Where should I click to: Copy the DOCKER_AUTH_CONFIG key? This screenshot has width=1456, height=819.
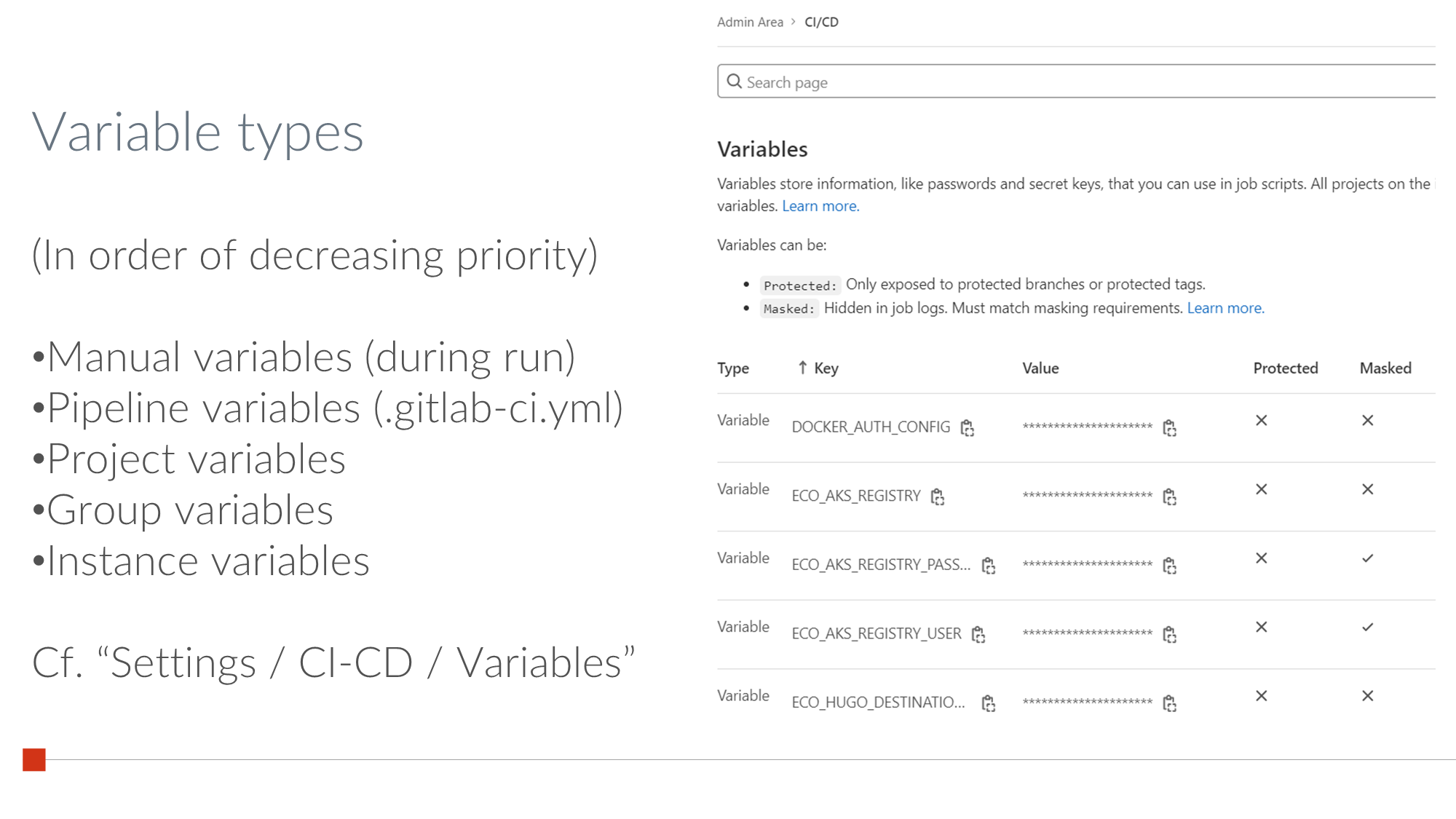click(967, 428)
